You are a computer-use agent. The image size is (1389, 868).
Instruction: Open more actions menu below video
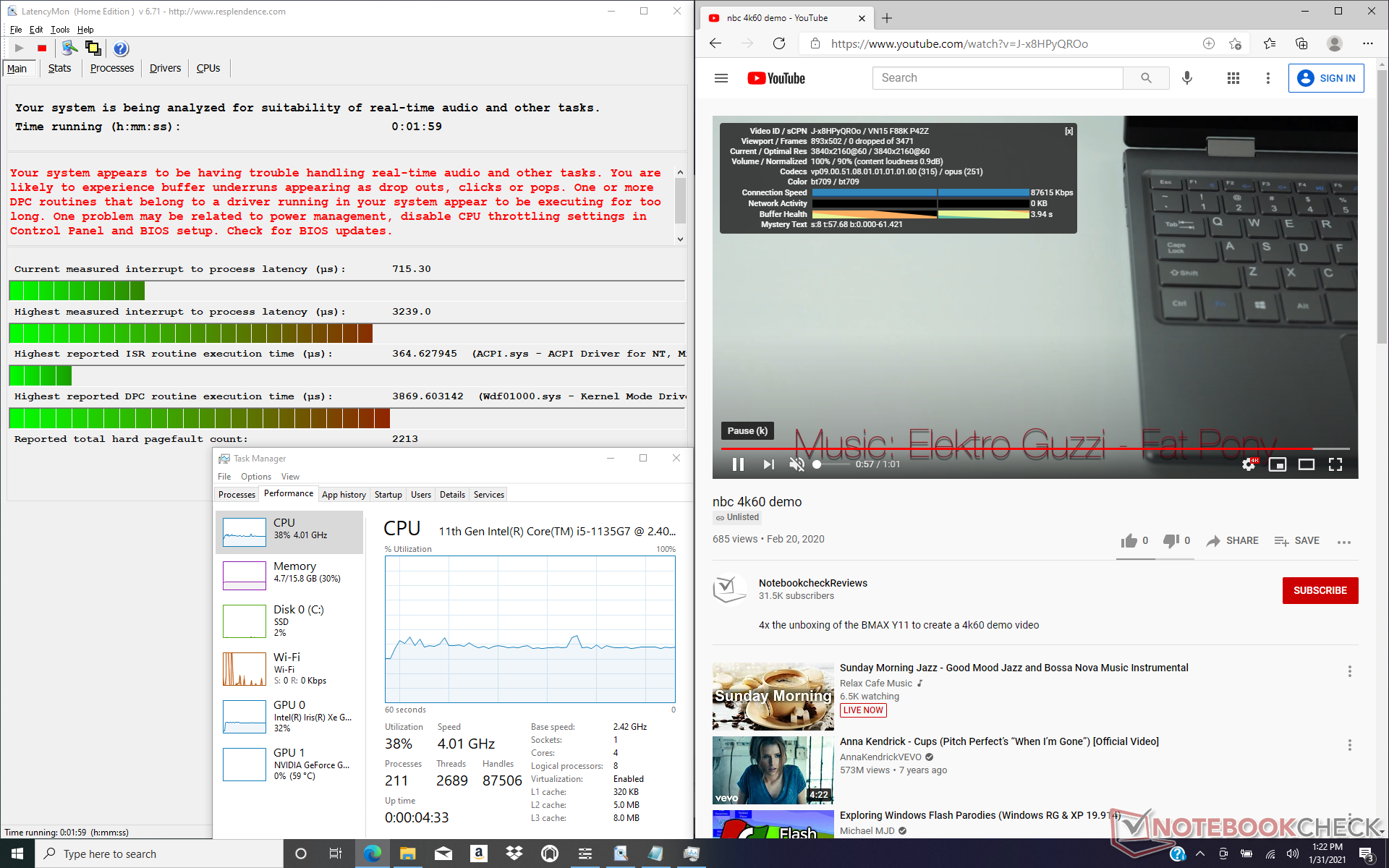point(1344,542)
